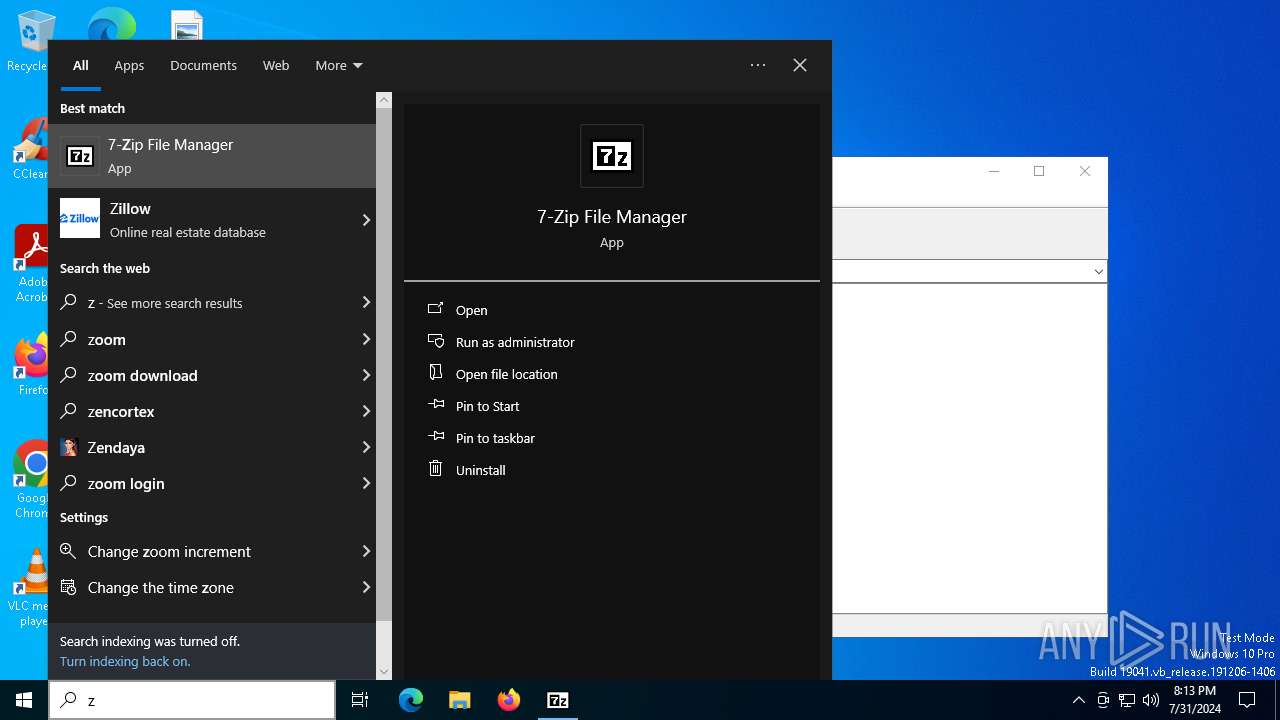This screenshot has height=720, width=1280.
Task: Expand the chevron beside "zencortex"
Action: pos(366,411)
